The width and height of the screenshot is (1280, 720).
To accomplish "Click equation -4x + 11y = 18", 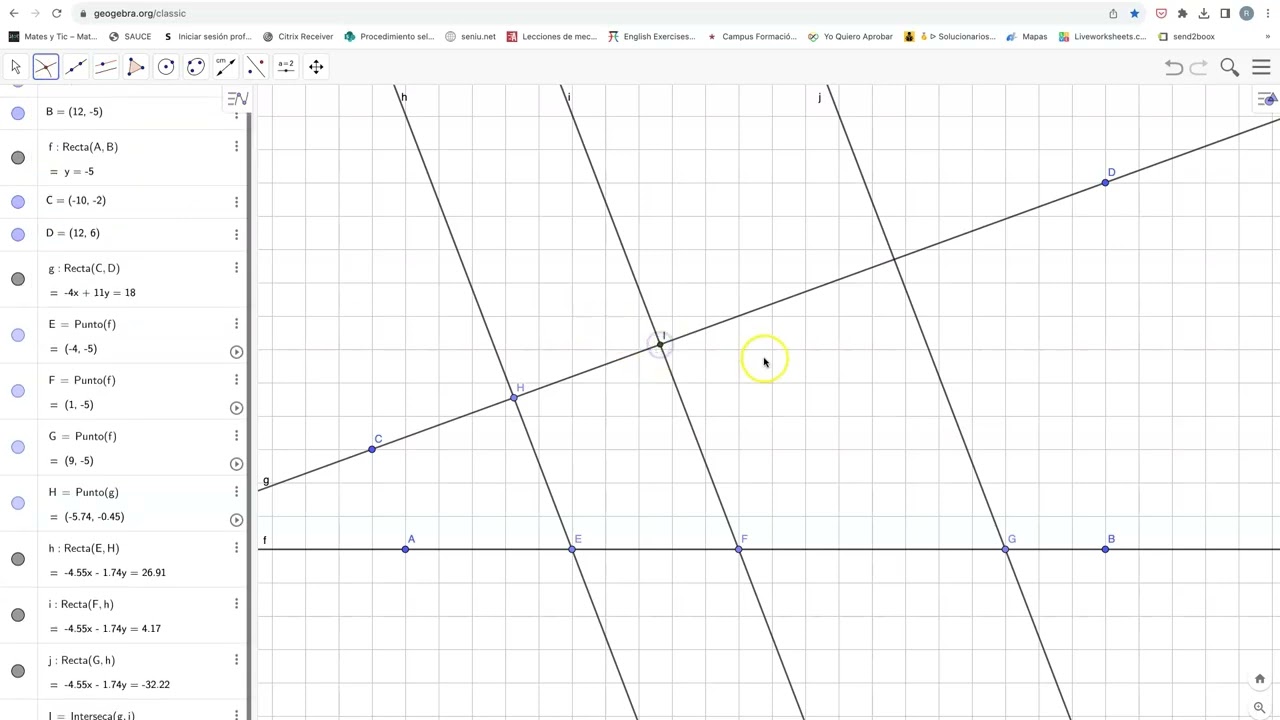I will point(100,293).
